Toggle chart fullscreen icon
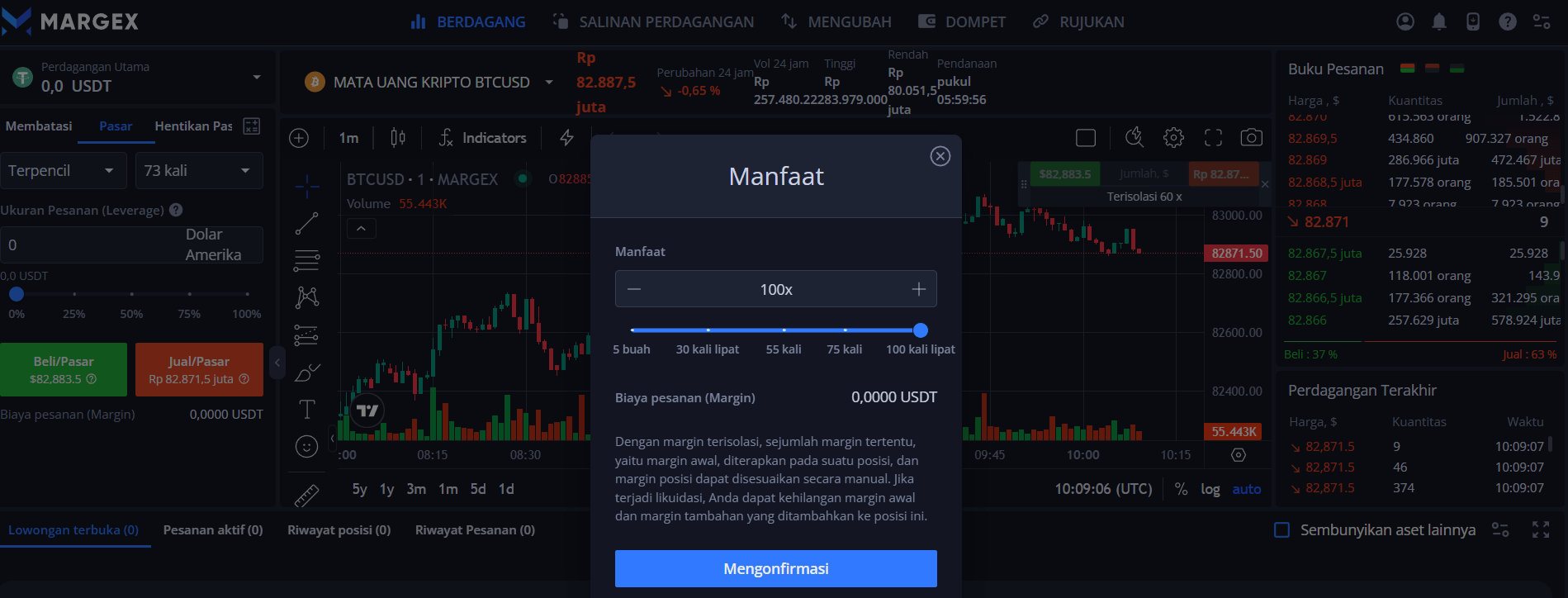Screen dimensions: 1568x598 1213,138
